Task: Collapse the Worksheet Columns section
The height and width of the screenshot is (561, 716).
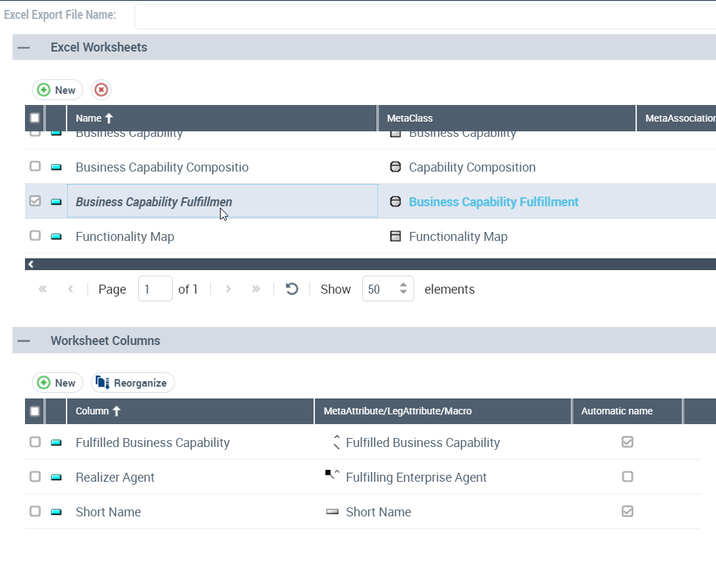Action: 24,341
